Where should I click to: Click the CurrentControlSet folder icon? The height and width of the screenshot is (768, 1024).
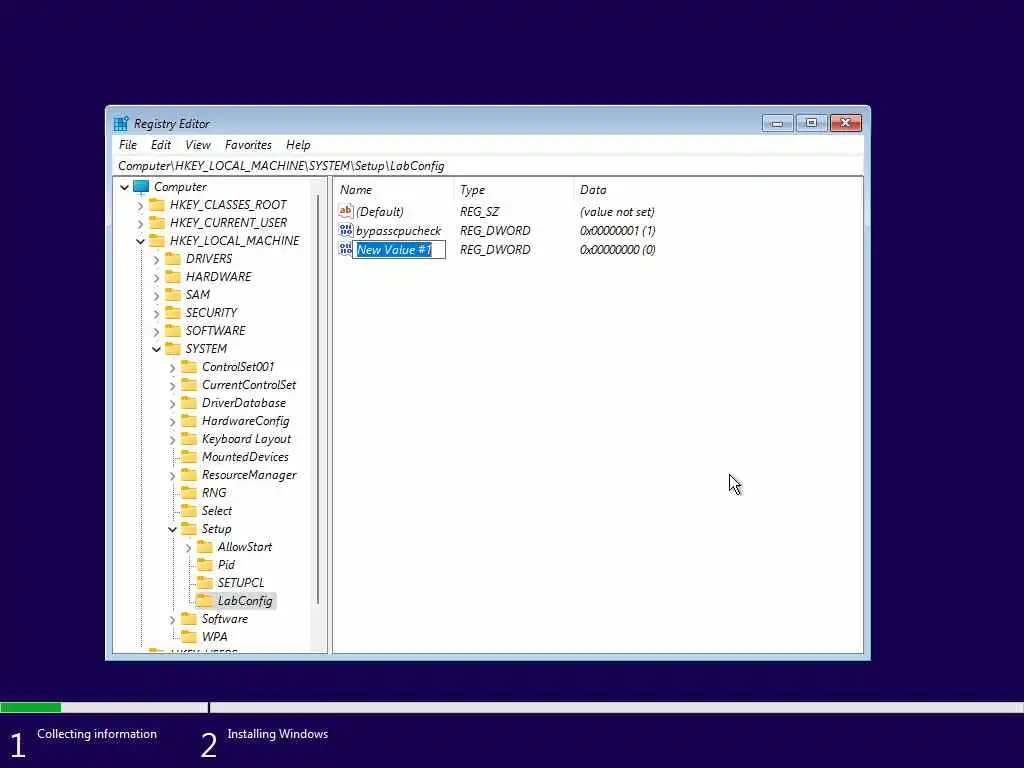189,385
